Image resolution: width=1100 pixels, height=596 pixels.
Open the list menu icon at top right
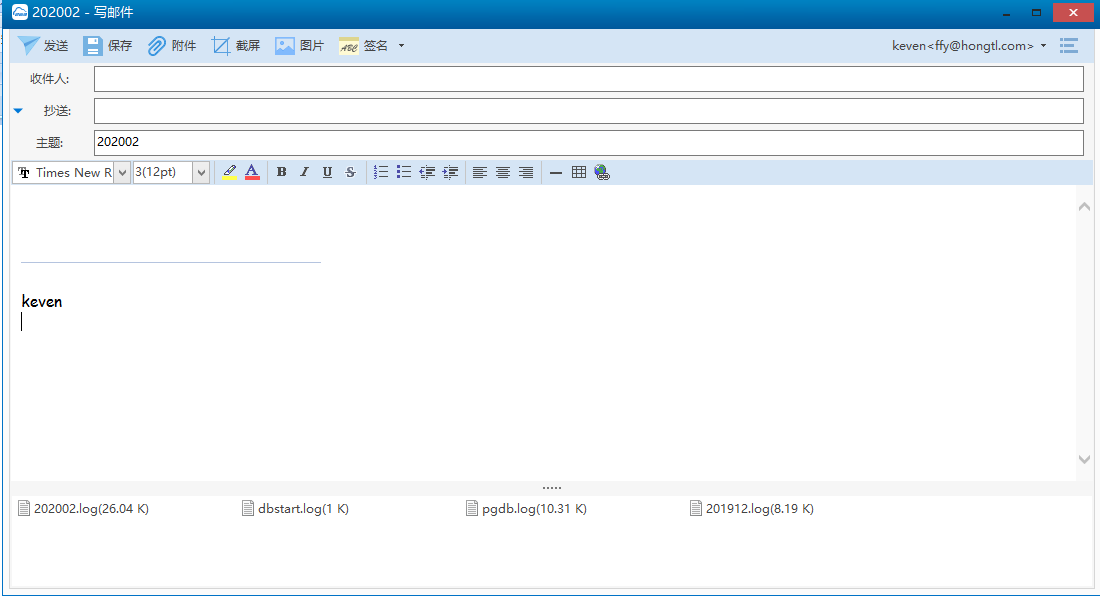[1069, 46]
